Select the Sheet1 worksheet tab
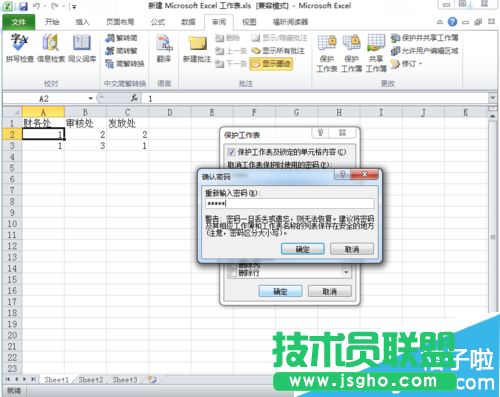 coord(57,380)
